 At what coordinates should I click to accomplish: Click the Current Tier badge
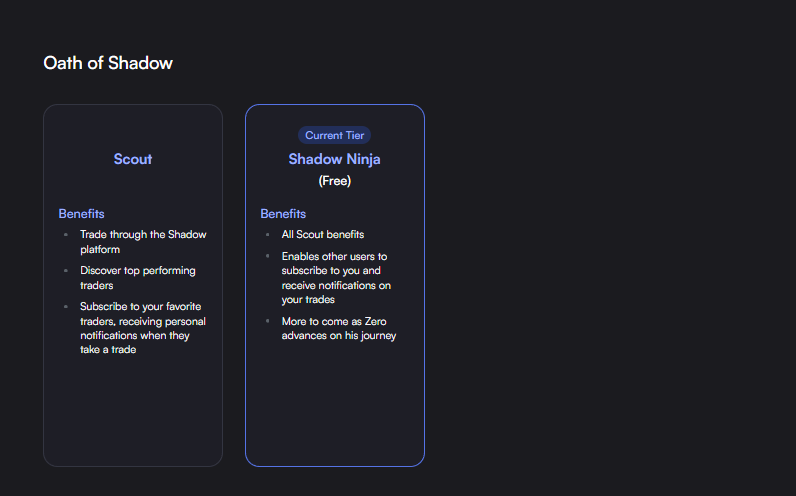(x=334, y=135)
